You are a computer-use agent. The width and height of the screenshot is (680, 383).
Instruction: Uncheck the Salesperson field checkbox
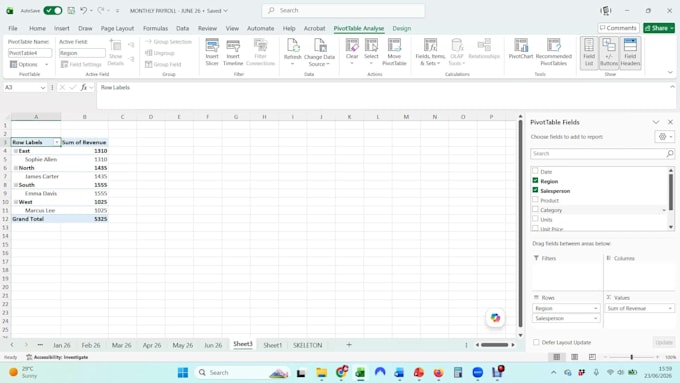pos(535,190)
